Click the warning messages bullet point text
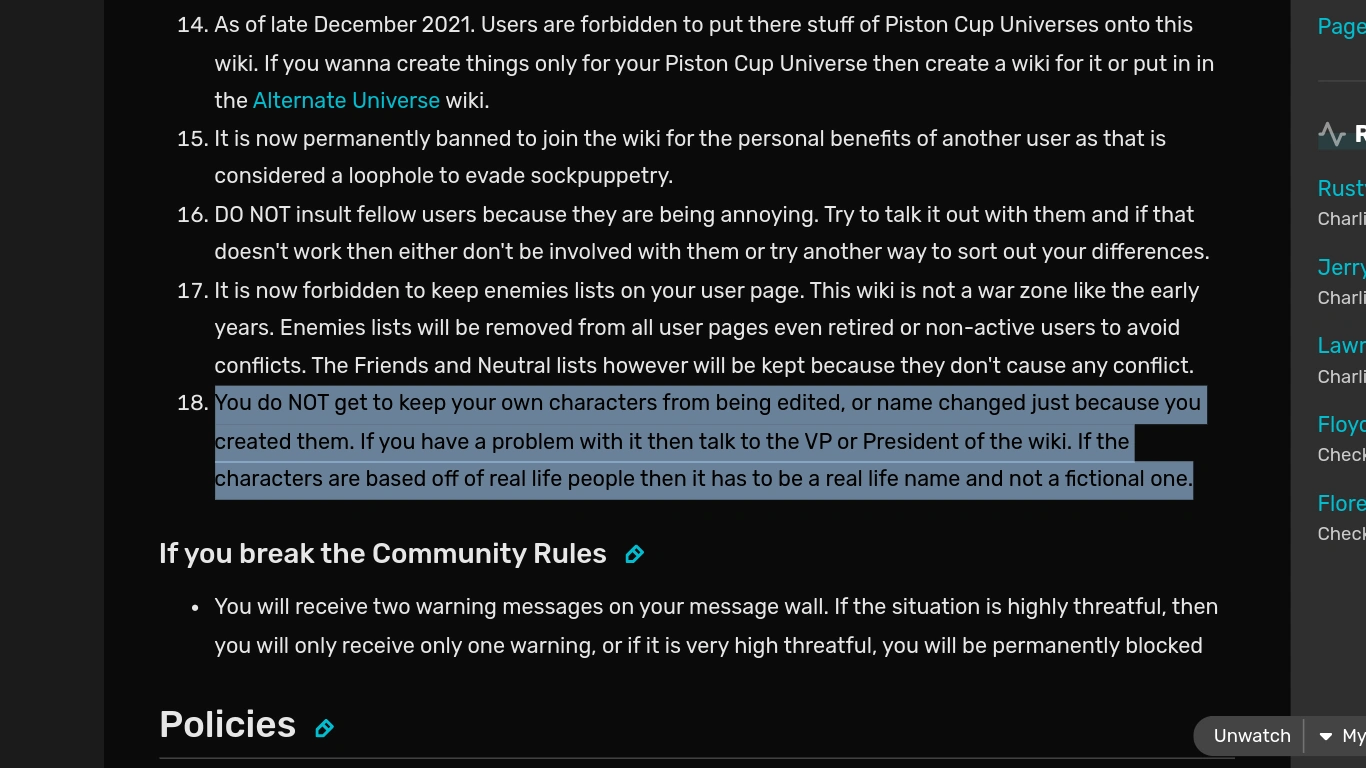This screenshot has height=768, width=1366. pyautogui.click(x=700, y=625)
